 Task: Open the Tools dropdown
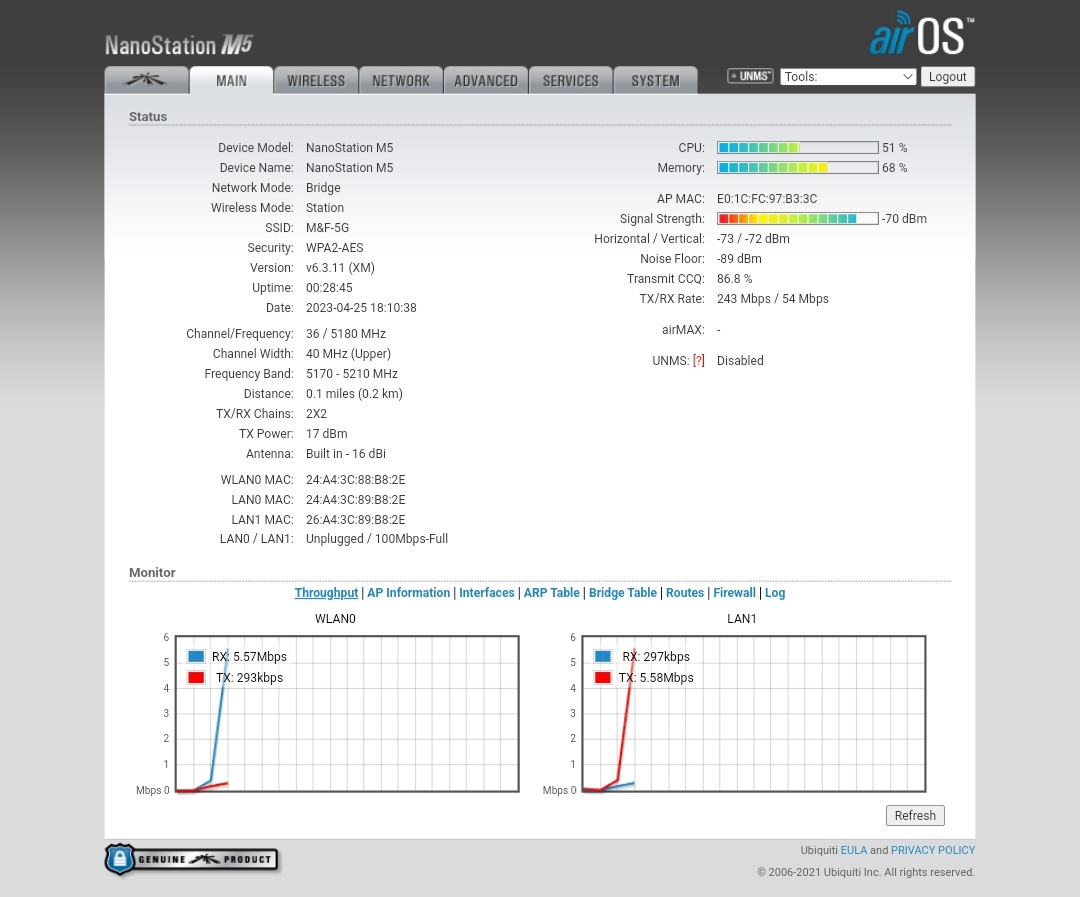point(848,76)
